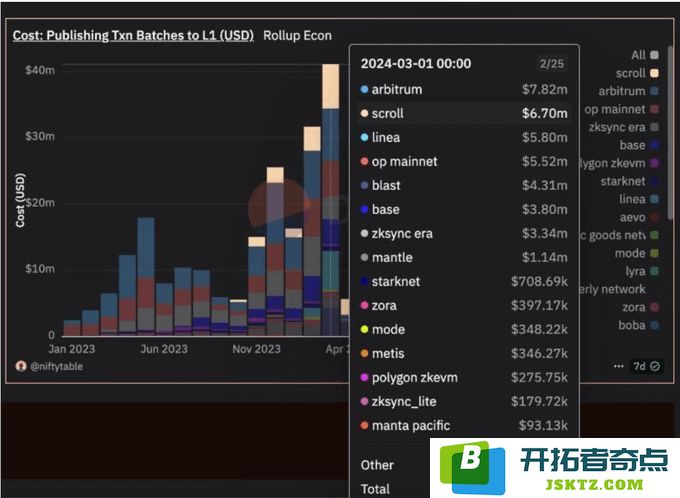Toggle the mode legend series
This screenshot has width=680, height=498.
[637, 253]
